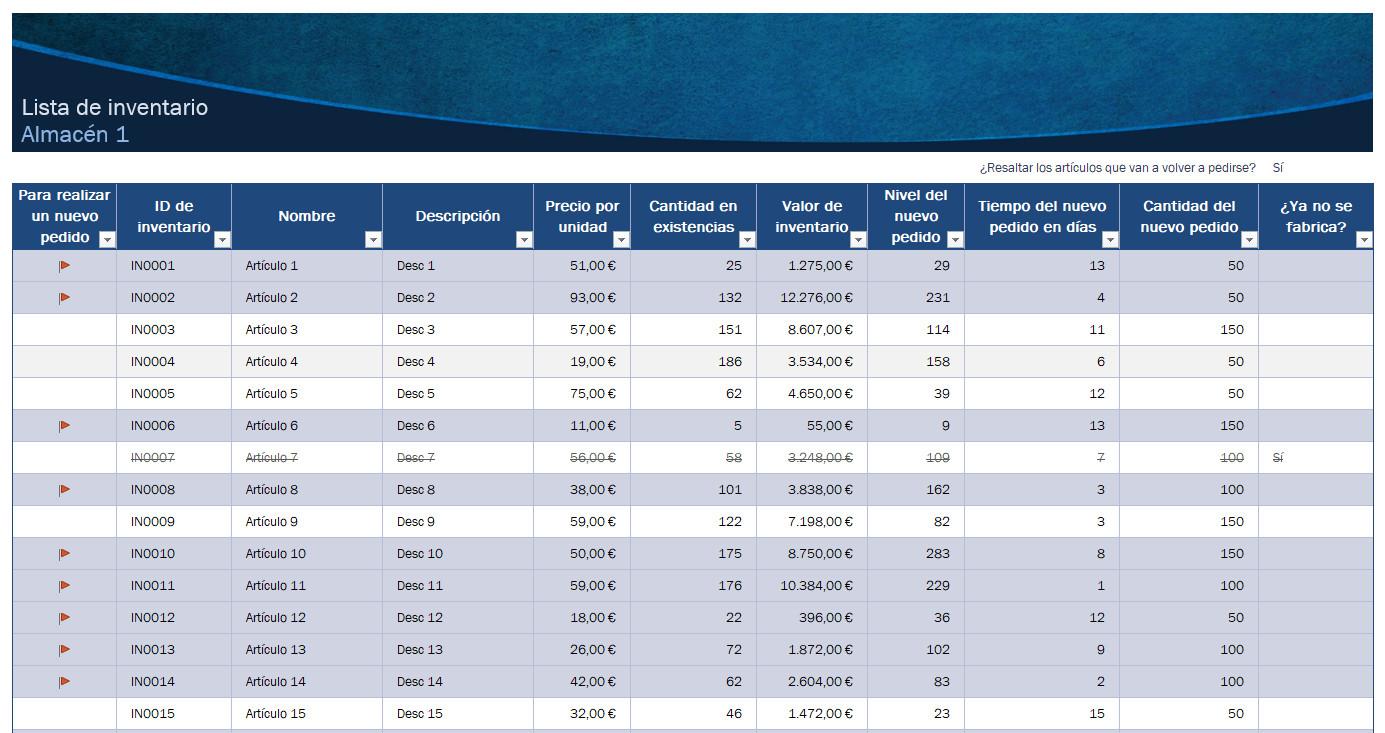Screen dimensions: 1385x733
Task: Click the 12.276,00 € inventory value cell
Action: (x=816, y=298)
